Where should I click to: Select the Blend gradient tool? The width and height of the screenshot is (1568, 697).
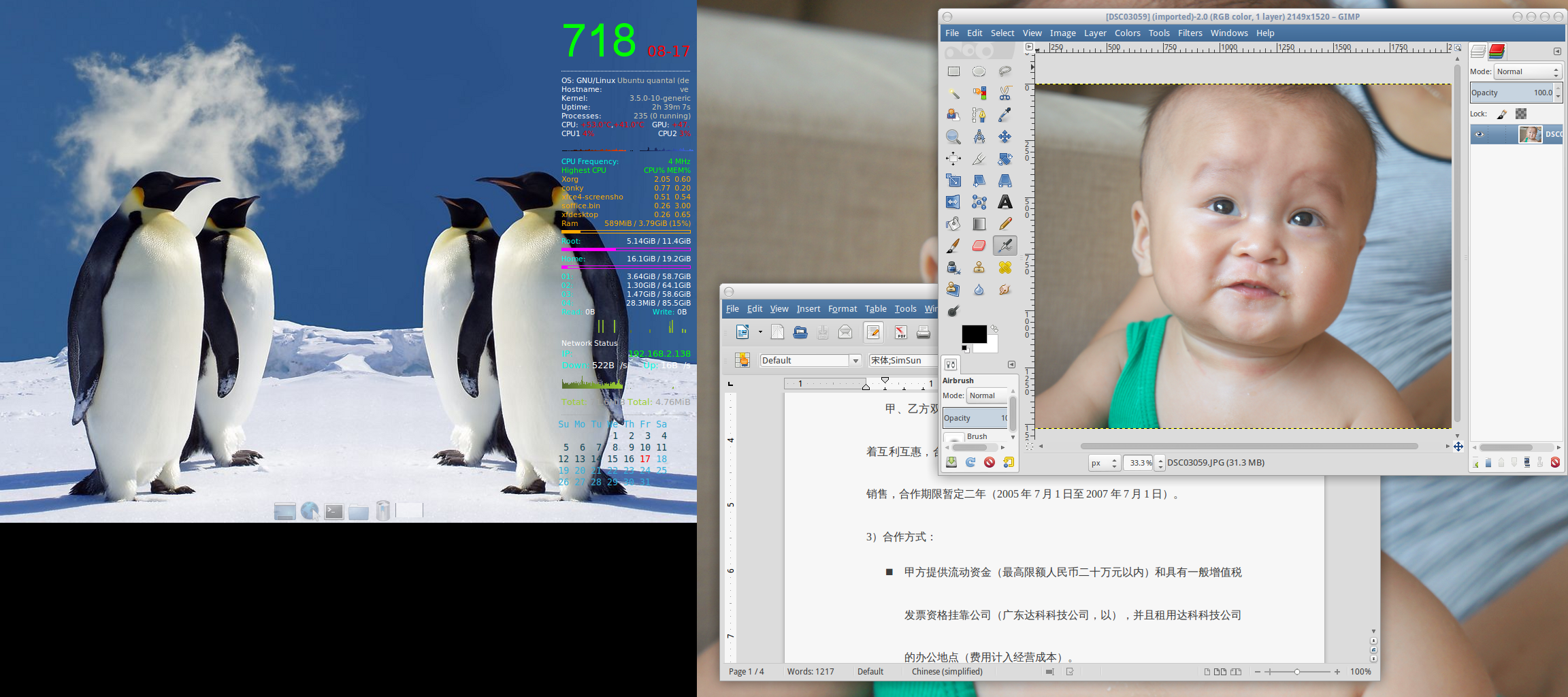(x=979, y=224)
